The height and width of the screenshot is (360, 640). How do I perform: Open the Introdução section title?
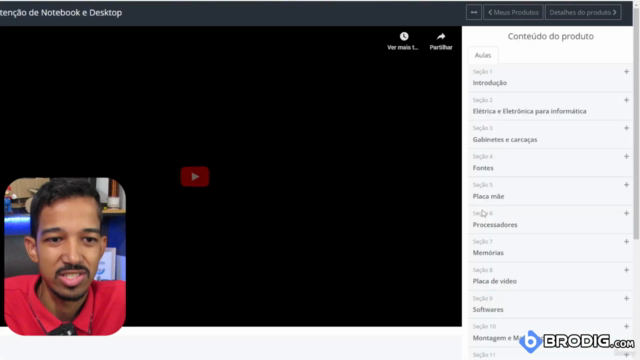489,83
